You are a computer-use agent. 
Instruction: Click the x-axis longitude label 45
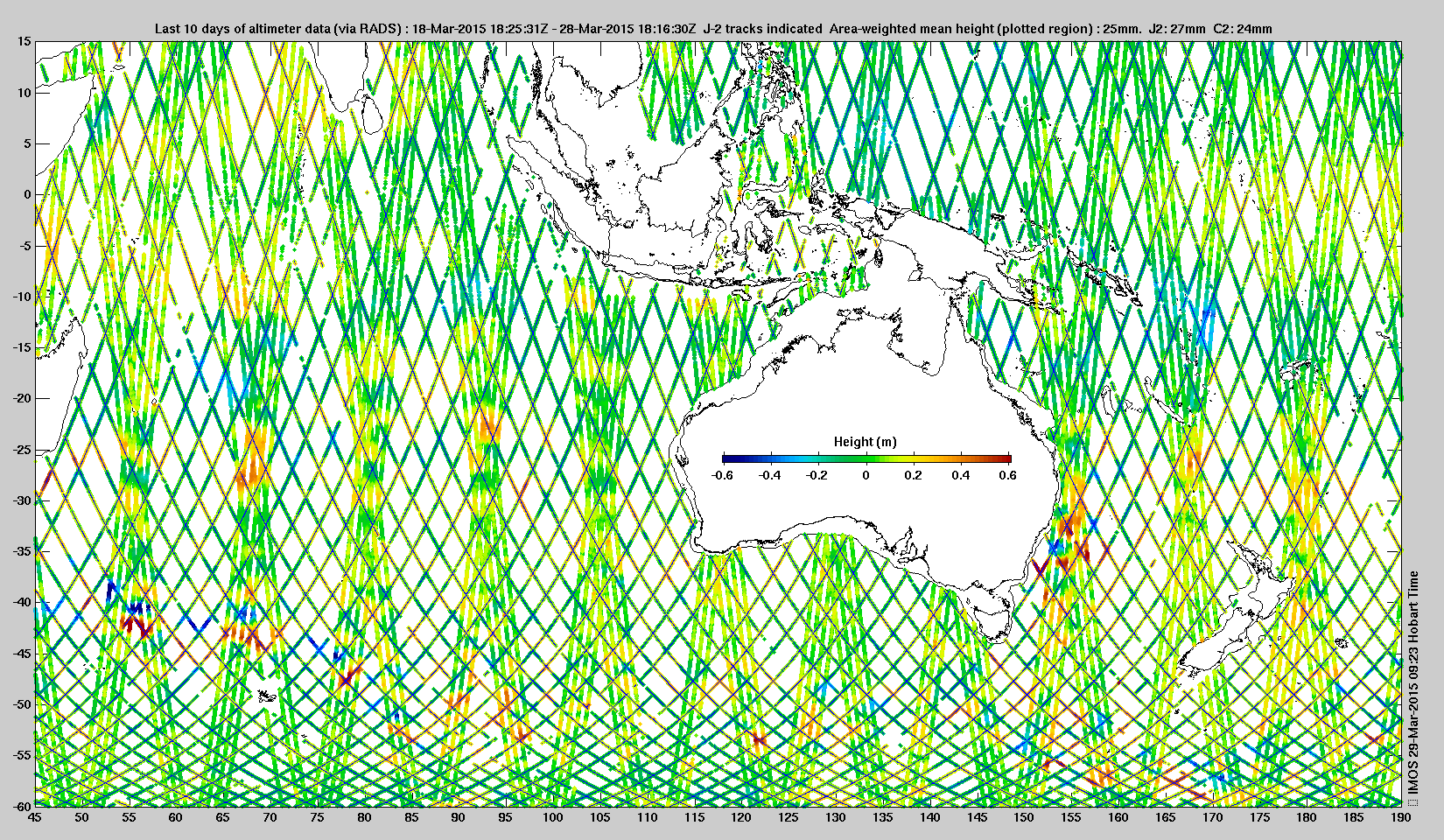click(x=35, y=817)
